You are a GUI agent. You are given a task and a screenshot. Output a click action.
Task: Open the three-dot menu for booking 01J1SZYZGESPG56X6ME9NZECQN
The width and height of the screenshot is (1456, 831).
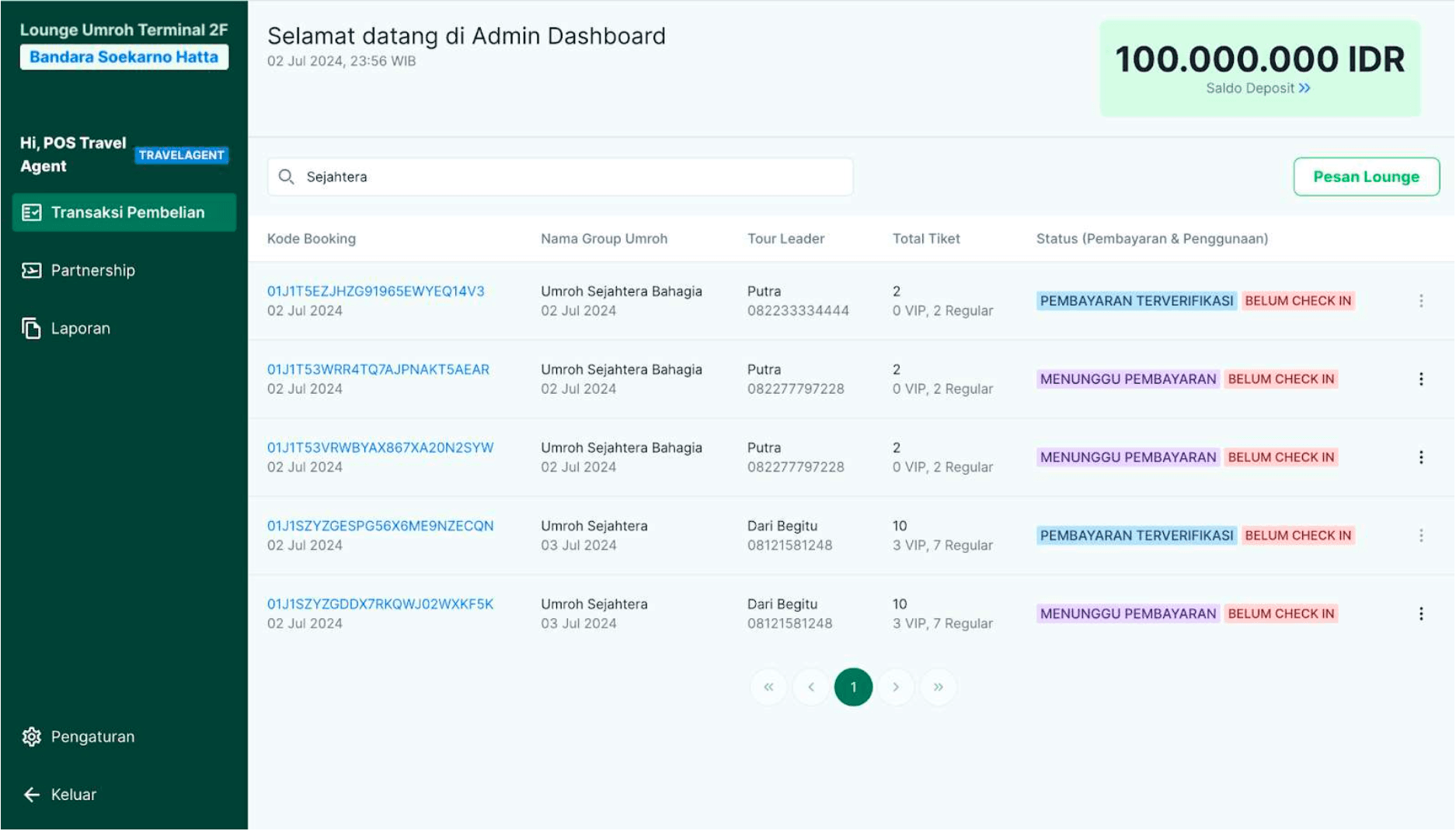pyautogui.click(x=1421, y=535)
